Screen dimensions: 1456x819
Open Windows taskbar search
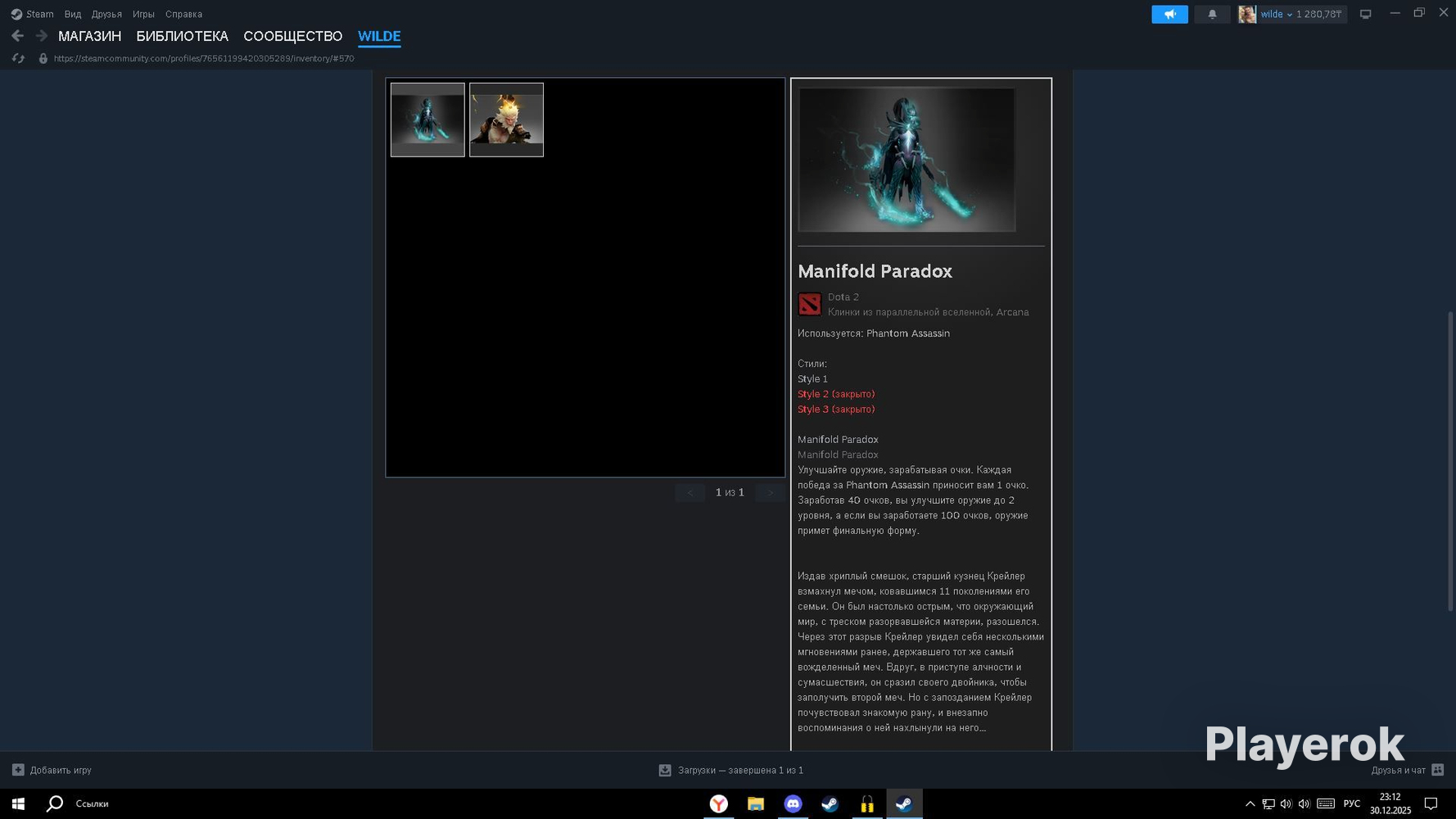(x=55, y=803)
